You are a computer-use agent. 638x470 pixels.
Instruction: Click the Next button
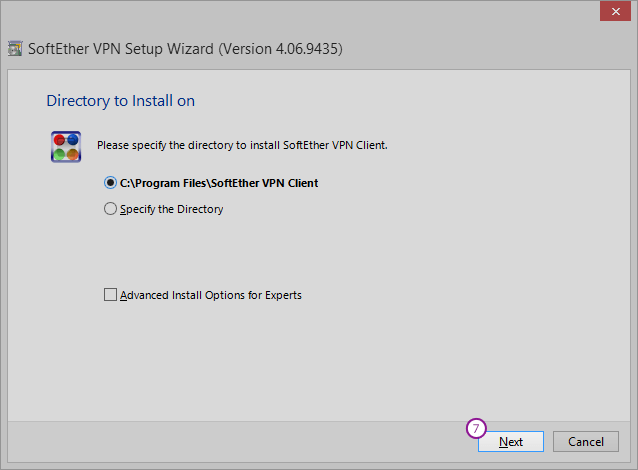(511, 442)
